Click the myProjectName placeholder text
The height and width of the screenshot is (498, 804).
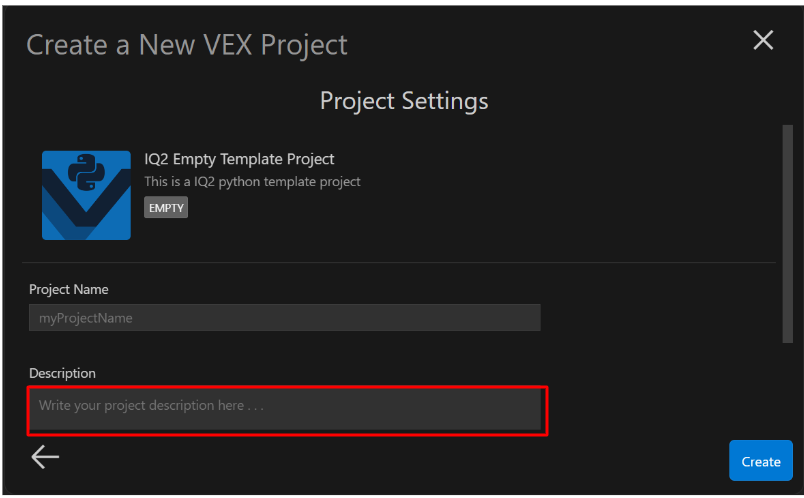tap(86, 318)
